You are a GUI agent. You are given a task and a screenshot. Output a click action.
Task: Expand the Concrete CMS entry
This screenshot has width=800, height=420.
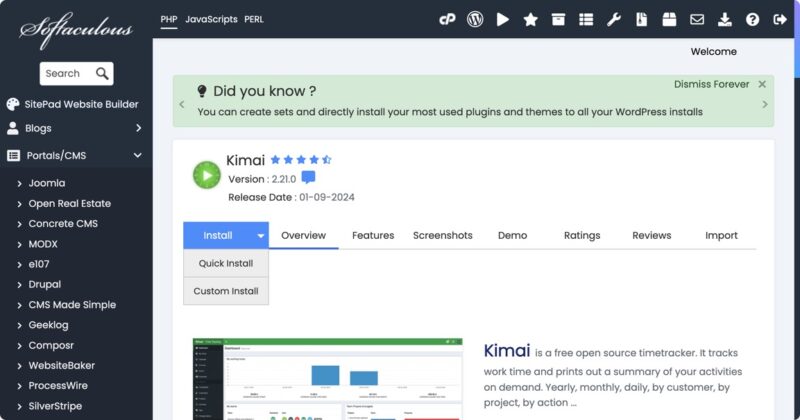[19, 224]
